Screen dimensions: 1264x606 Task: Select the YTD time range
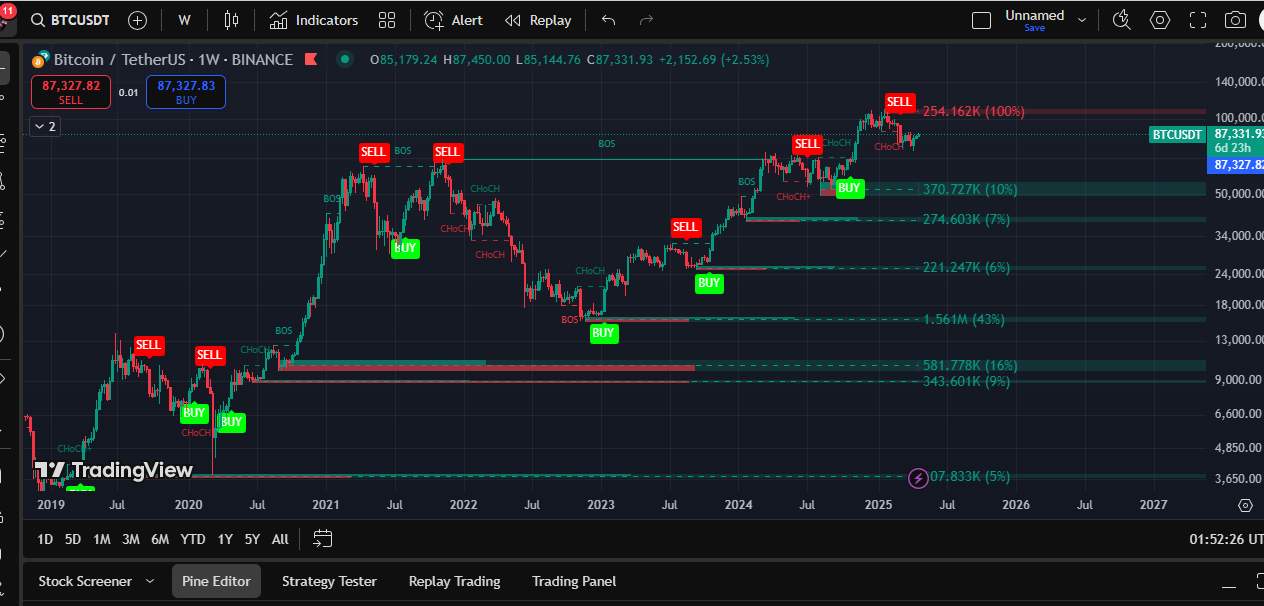193,539
